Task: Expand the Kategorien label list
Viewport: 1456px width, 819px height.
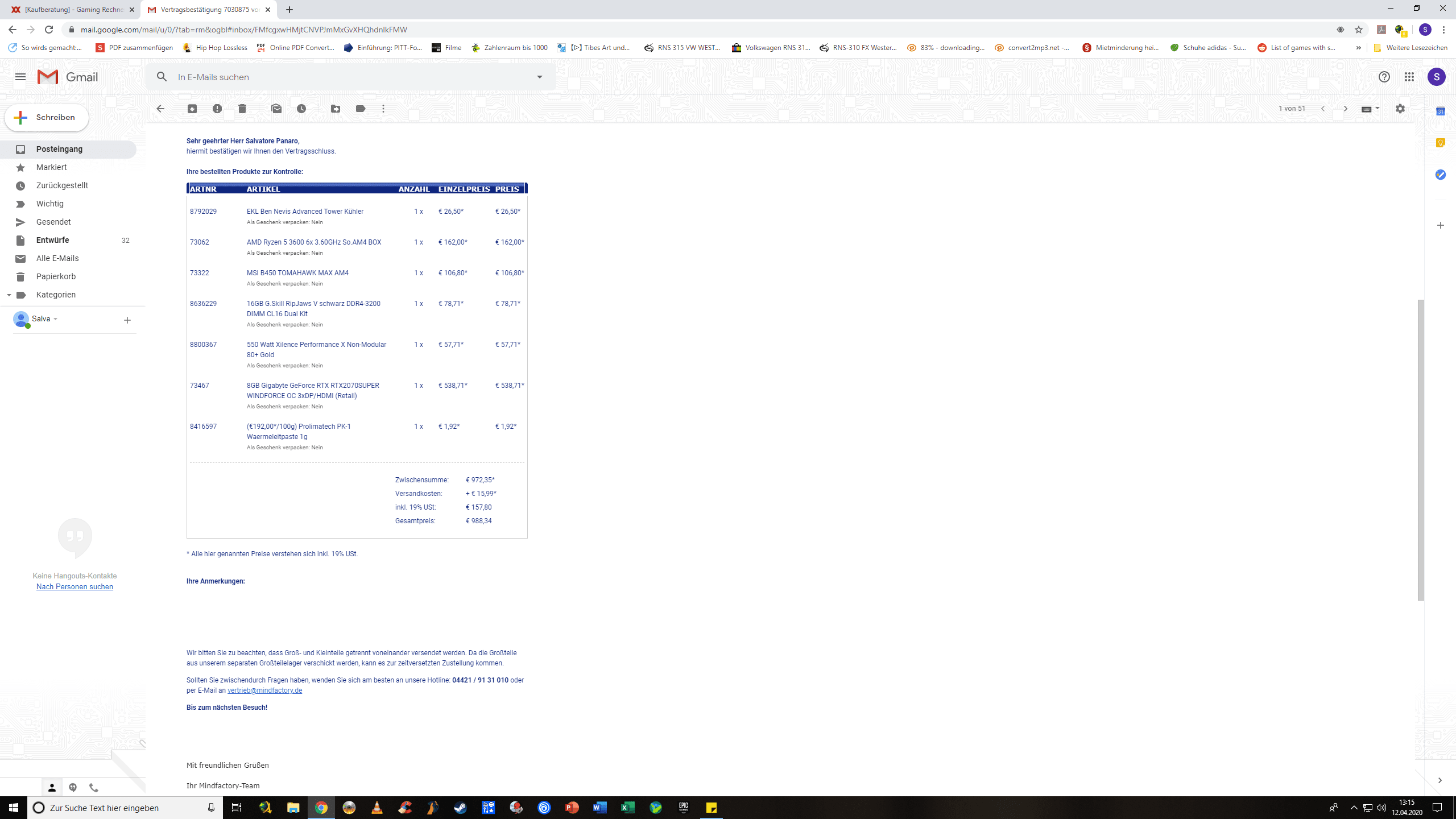Action: pyautogui.click(x=9, y=295)
